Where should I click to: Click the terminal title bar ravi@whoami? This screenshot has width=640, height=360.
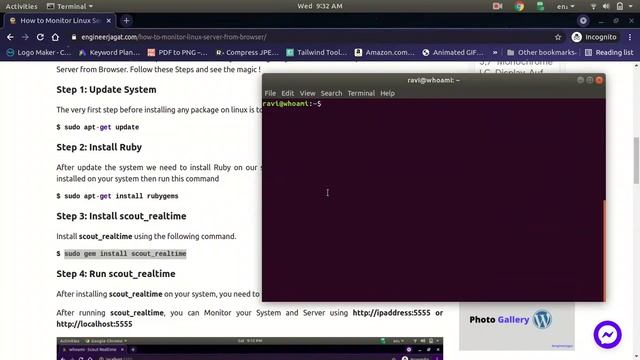(x=433, y=80)
